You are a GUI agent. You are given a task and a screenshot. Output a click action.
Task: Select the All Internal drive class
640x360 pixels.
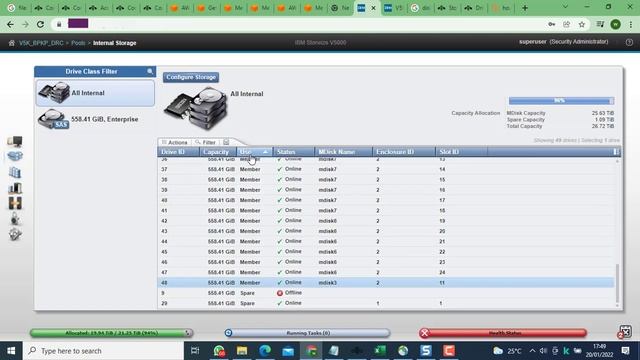click(x=95, y=93)
